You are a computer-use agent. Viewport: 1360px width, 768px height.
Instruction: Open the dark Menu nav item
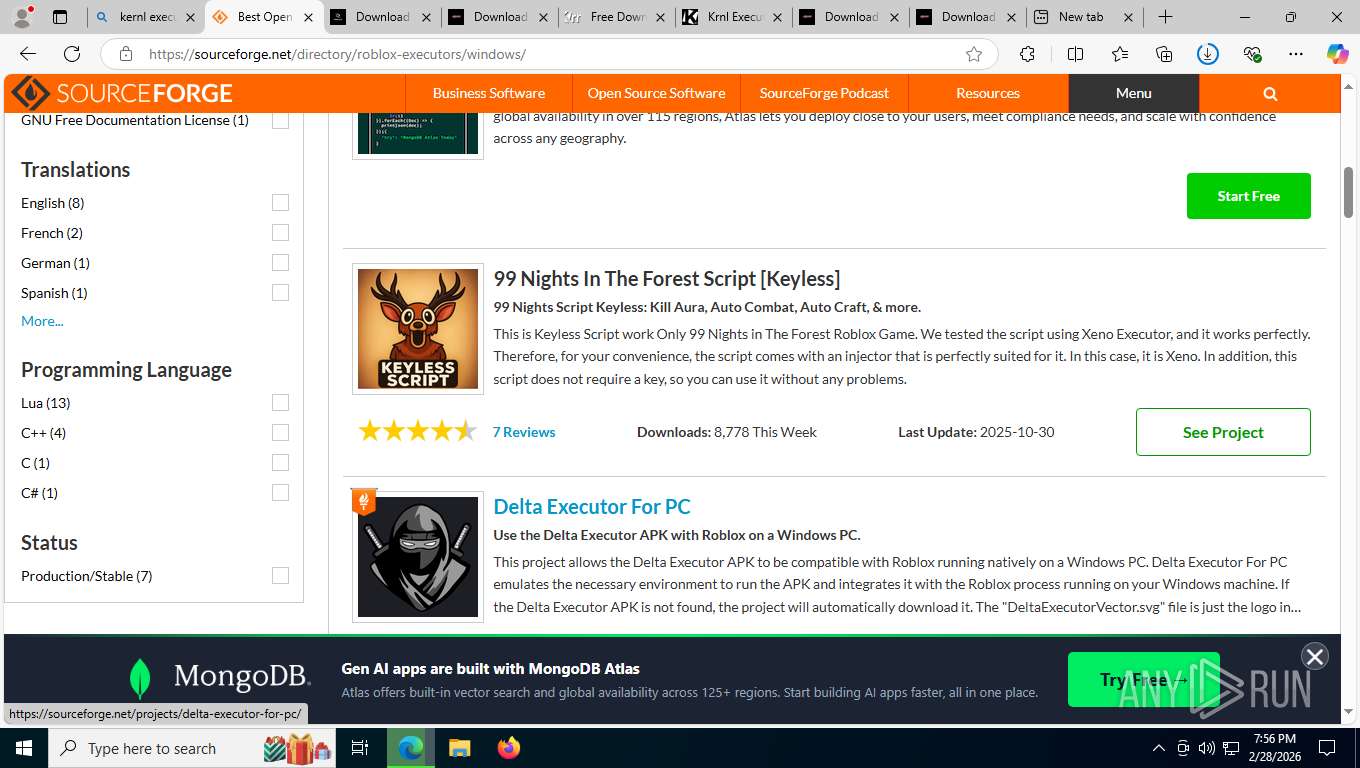[x=1134, y=93]
